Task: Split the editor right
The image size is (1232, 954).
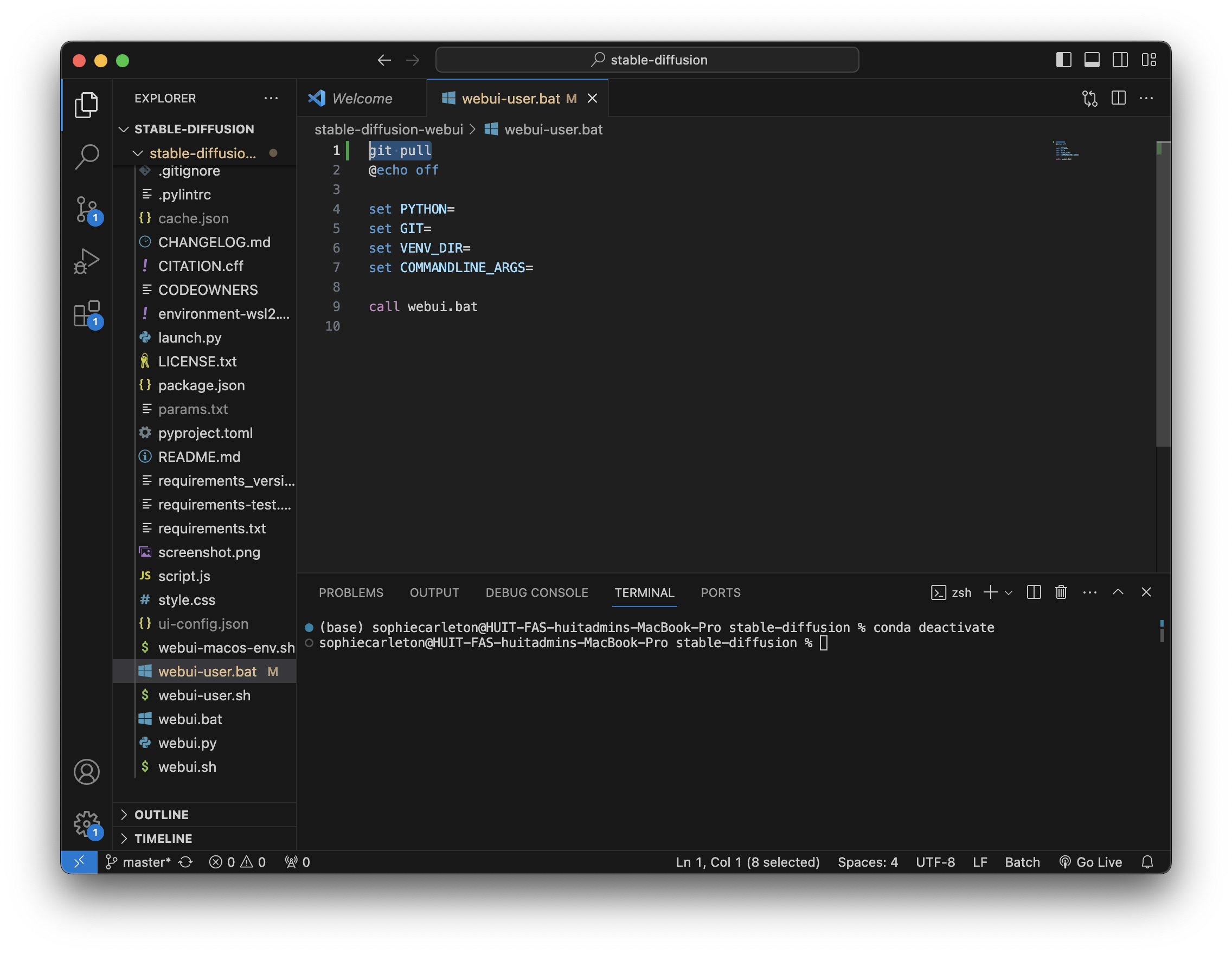Action: point(1119,98)
